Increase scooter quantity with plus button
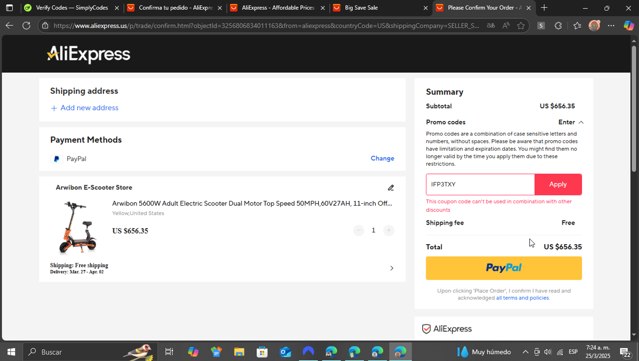This screenshot has width=640, height=361. [389, 230]
